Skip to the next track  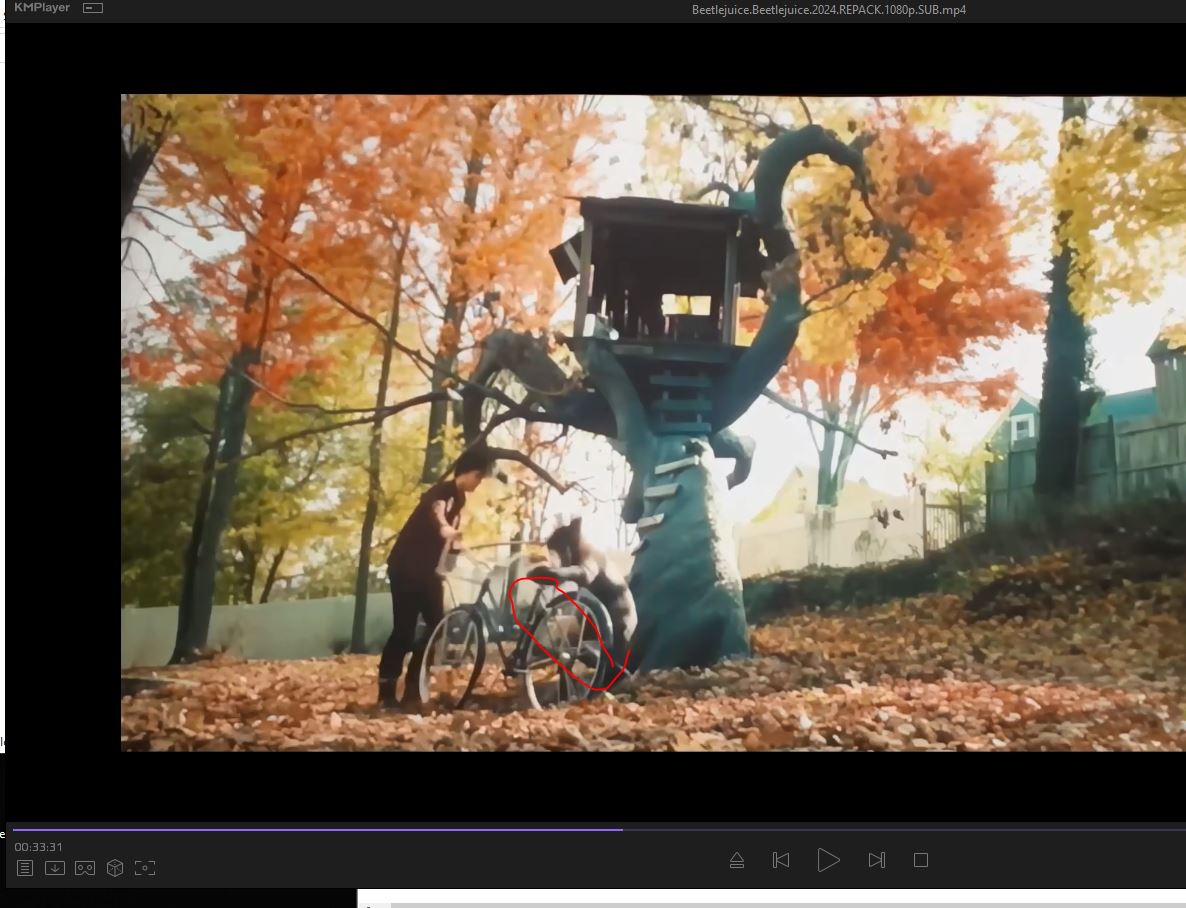[877, 860]
